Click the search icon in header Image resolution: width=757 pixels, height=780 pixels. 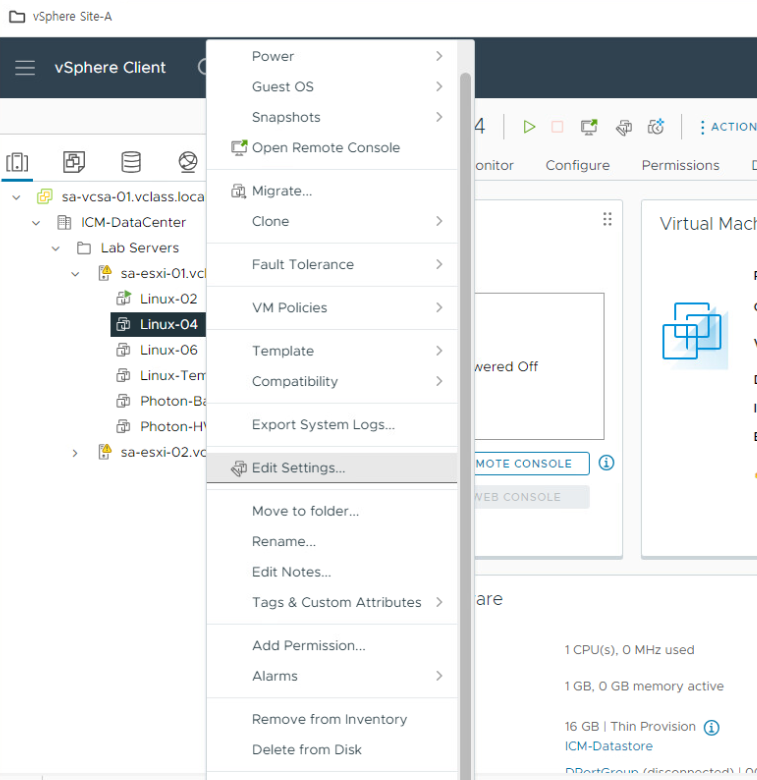202,67
